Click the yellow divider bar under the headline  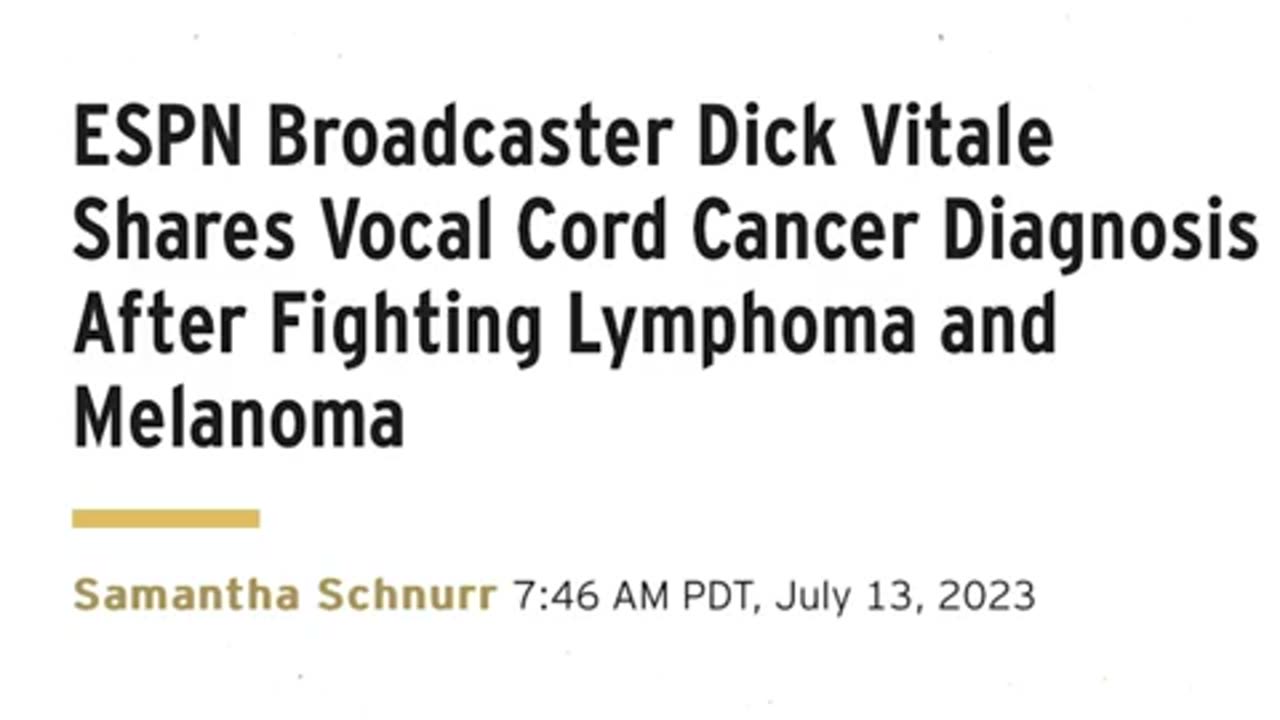(166, 518)
